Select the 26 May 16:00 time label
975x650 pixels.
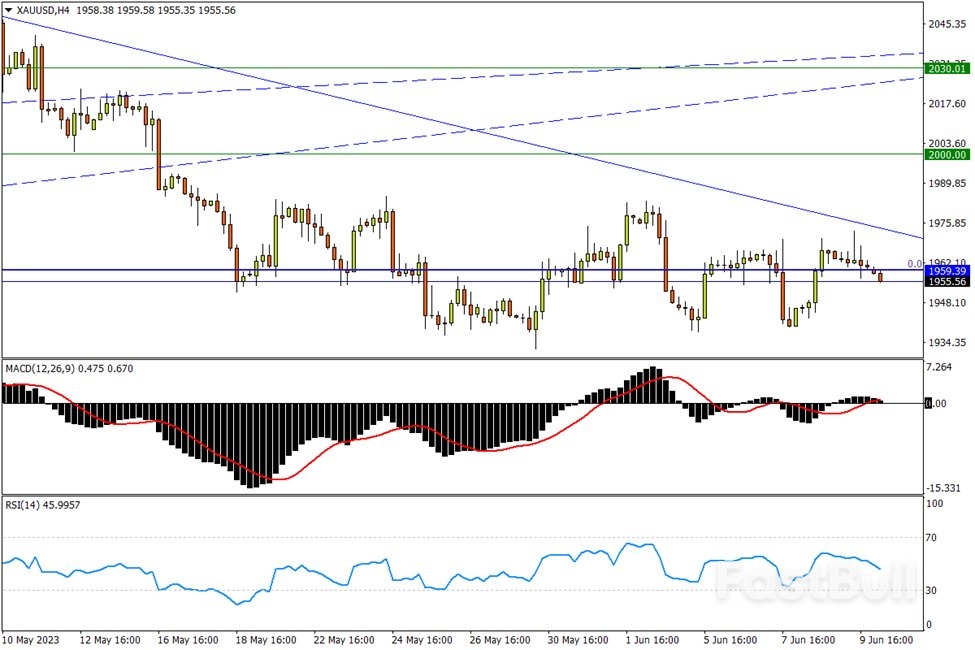pos(502,640)
